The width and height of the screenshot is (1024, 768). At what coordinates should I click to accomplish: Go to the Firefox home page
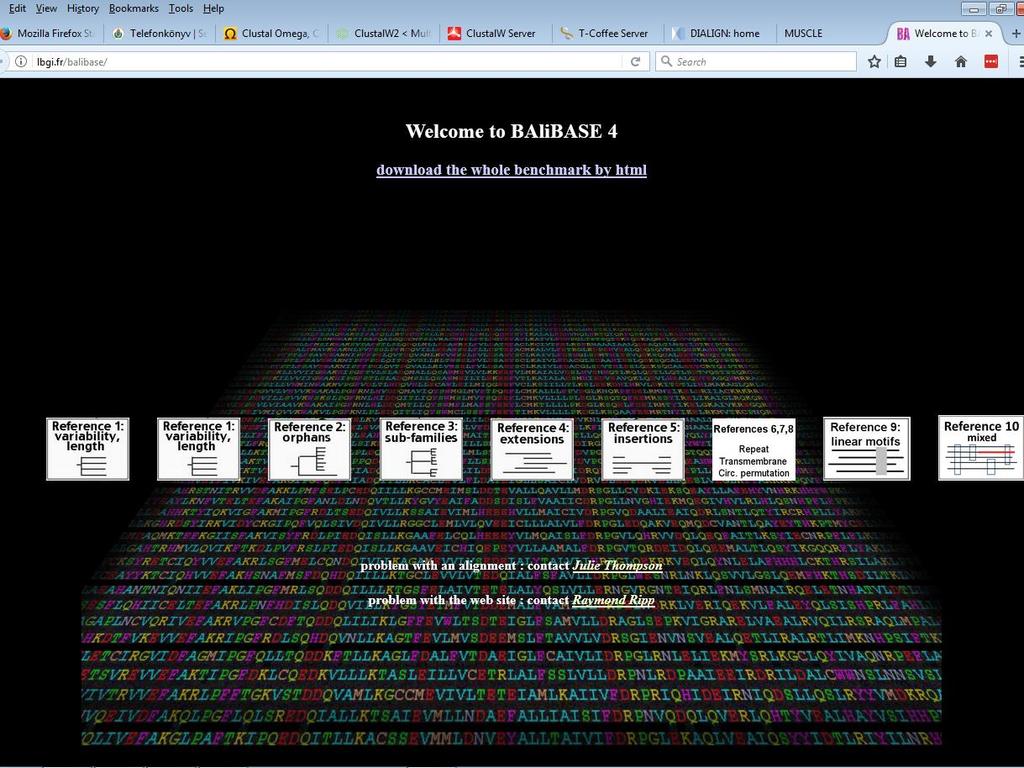pyautogui.click(x=961, y=61)
